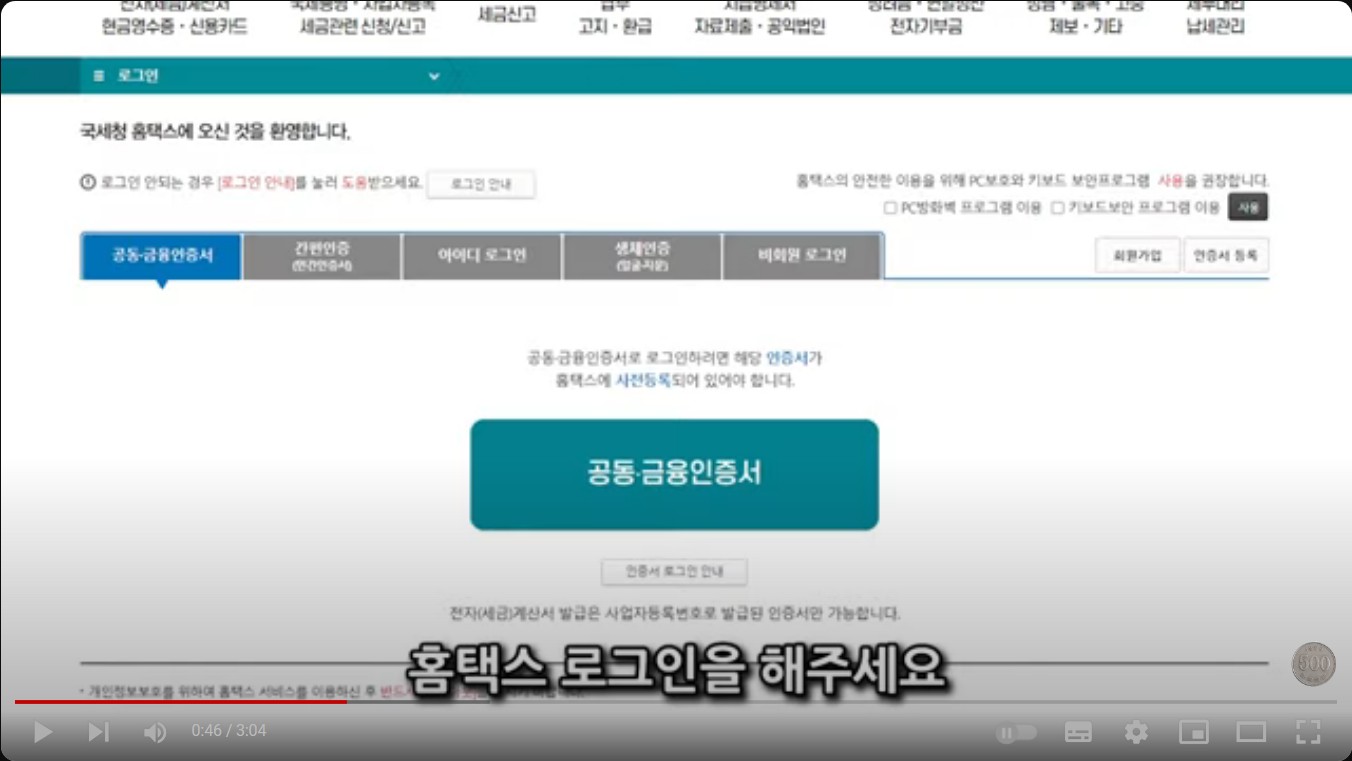Skip to the next video
The height and width of the screenshot is (761, 1352).
pos(98,732)
